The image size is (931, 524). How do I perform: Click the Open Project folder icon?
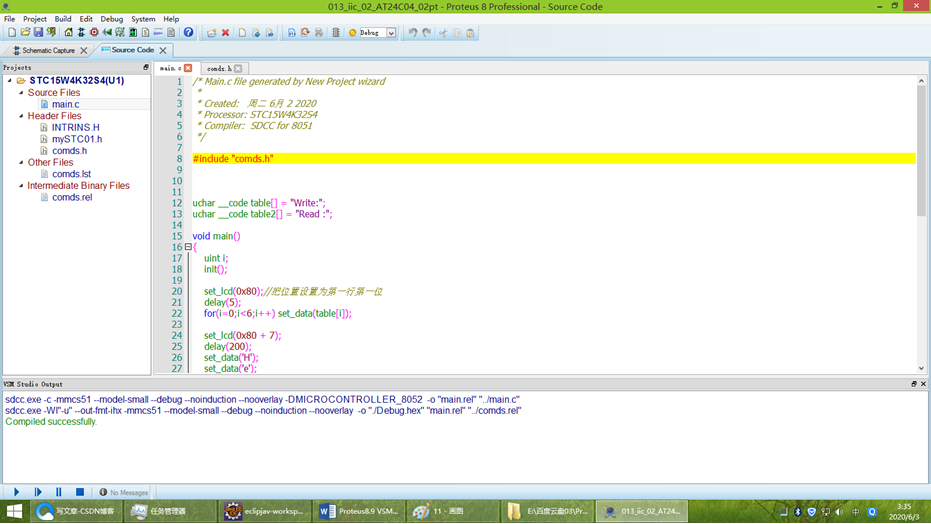tap(25, 33)
